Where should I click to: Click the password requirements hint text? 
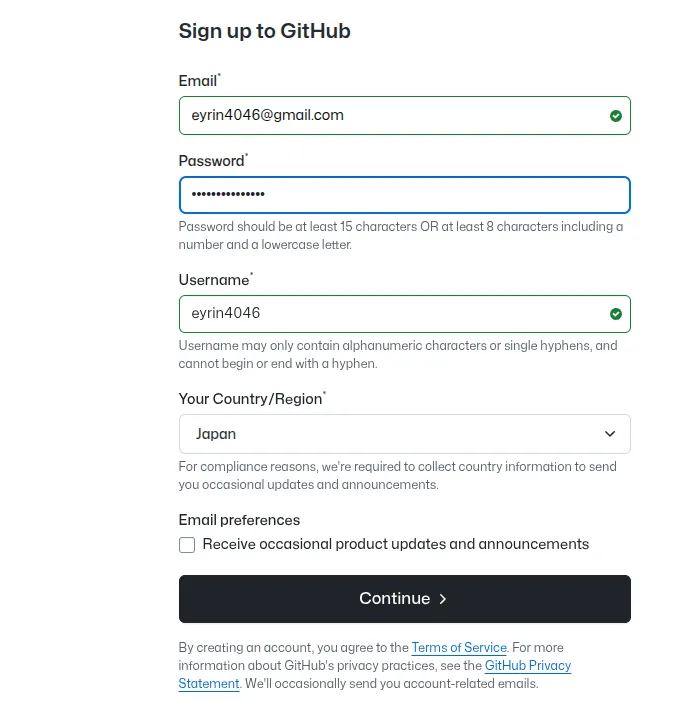point(400,235)
